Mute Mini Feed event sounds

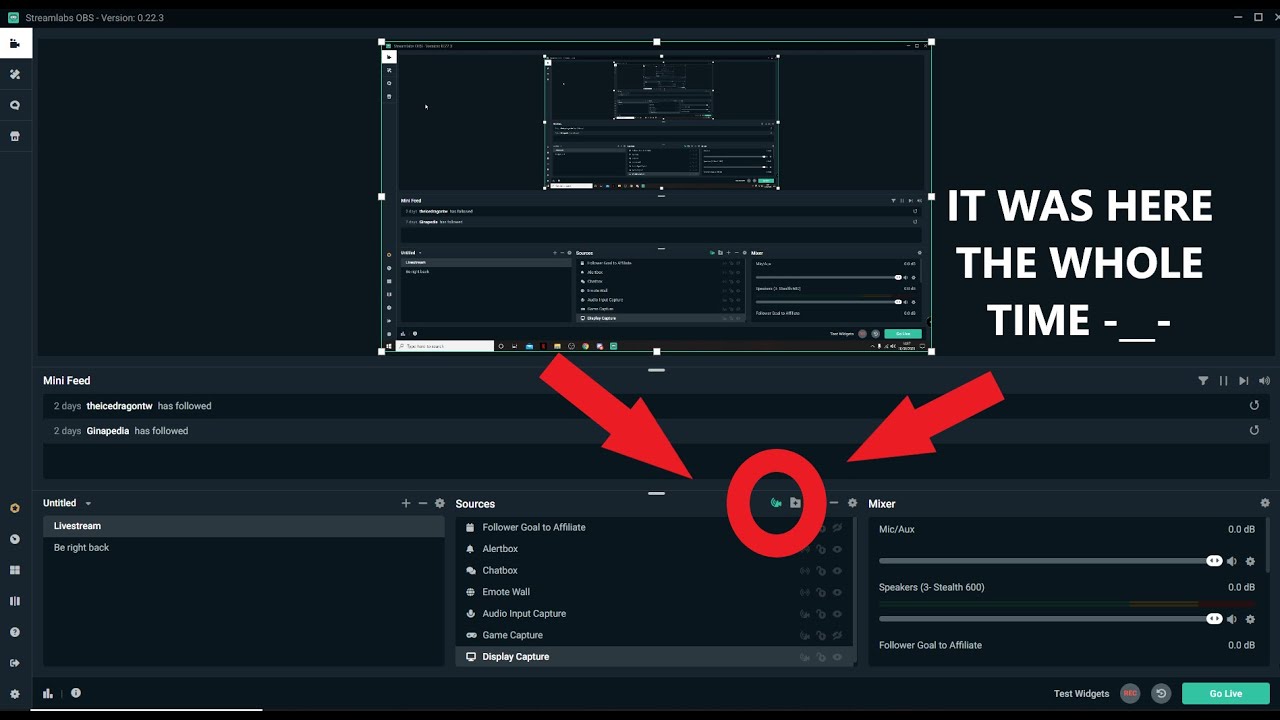(1264, 381)
